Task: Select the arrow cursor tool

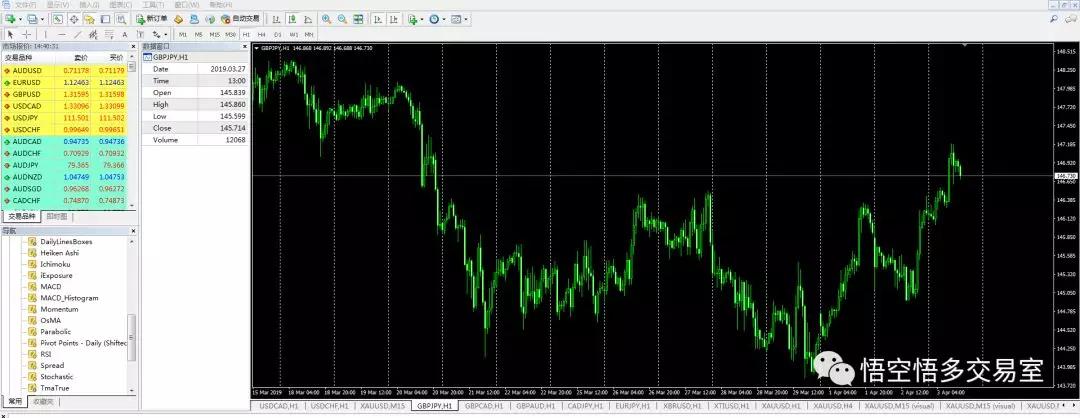Action: [10, 34]
